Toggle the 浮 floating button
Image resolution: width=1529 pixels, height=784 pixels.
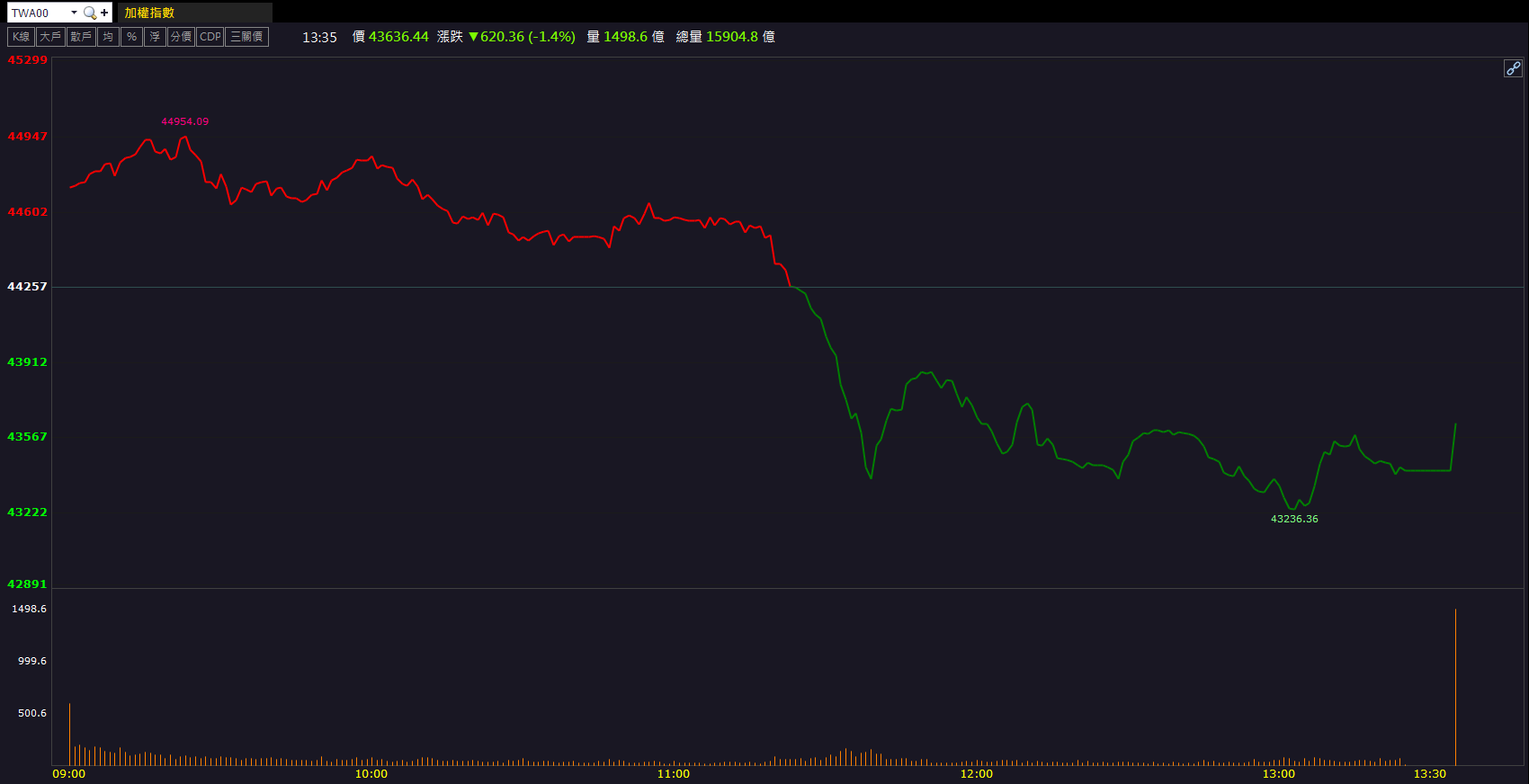click(x=155, y=37)
